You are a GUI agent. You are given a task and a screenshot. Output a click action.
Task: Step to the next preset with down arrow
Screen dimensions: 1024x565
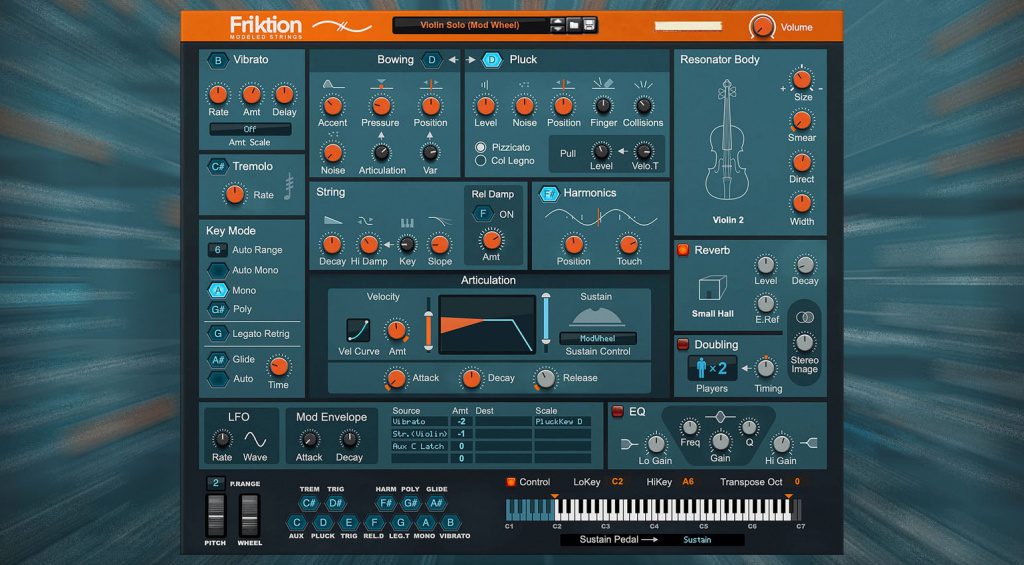click(557, 29)
